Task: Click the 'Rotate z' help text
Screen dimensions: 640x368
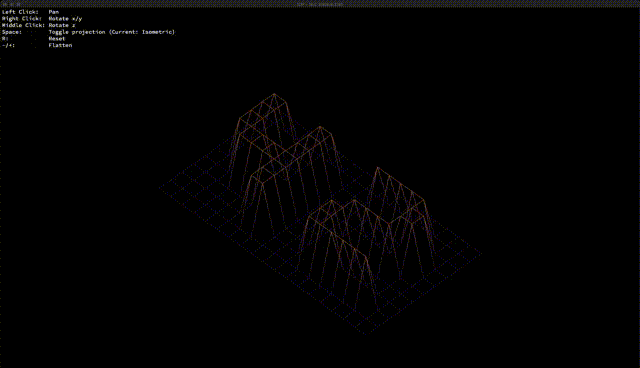Action: tap(62, 25)
